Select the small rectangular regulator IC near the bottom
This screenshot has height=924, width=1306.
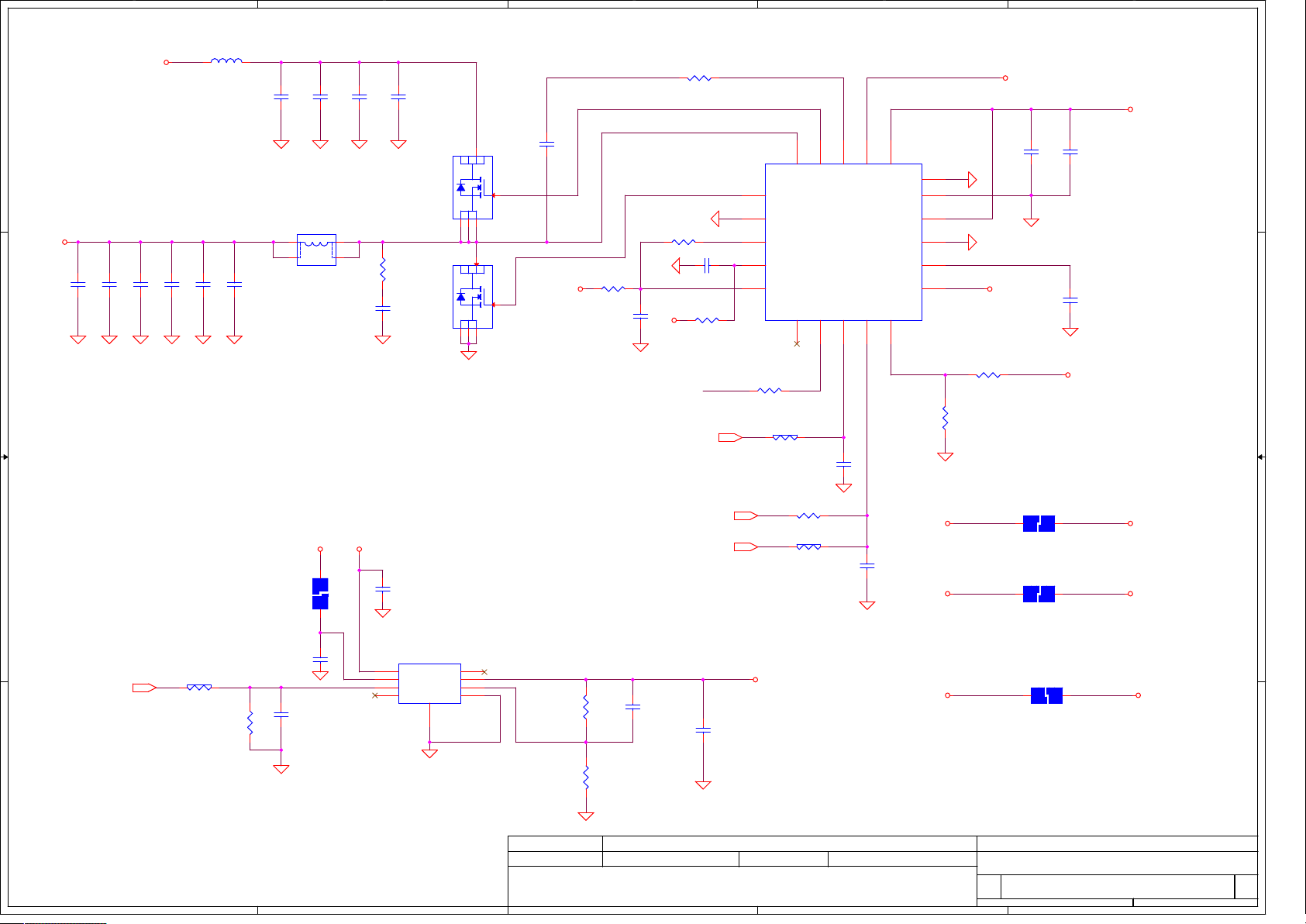(x=429, y=684)
